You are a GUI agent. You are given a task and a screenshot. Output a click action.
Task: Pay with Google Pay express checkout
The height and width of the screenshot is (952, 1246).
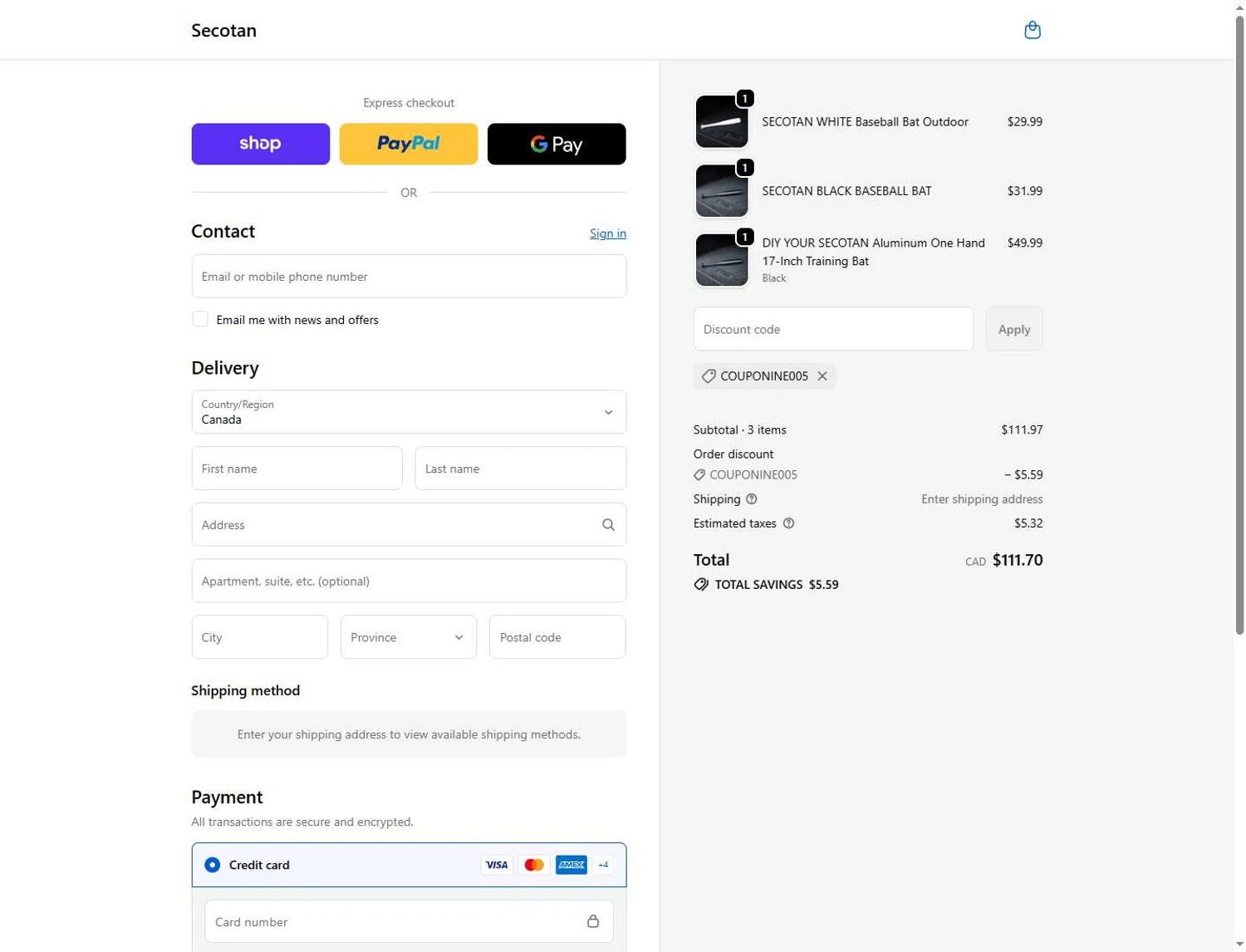(557, 144)
